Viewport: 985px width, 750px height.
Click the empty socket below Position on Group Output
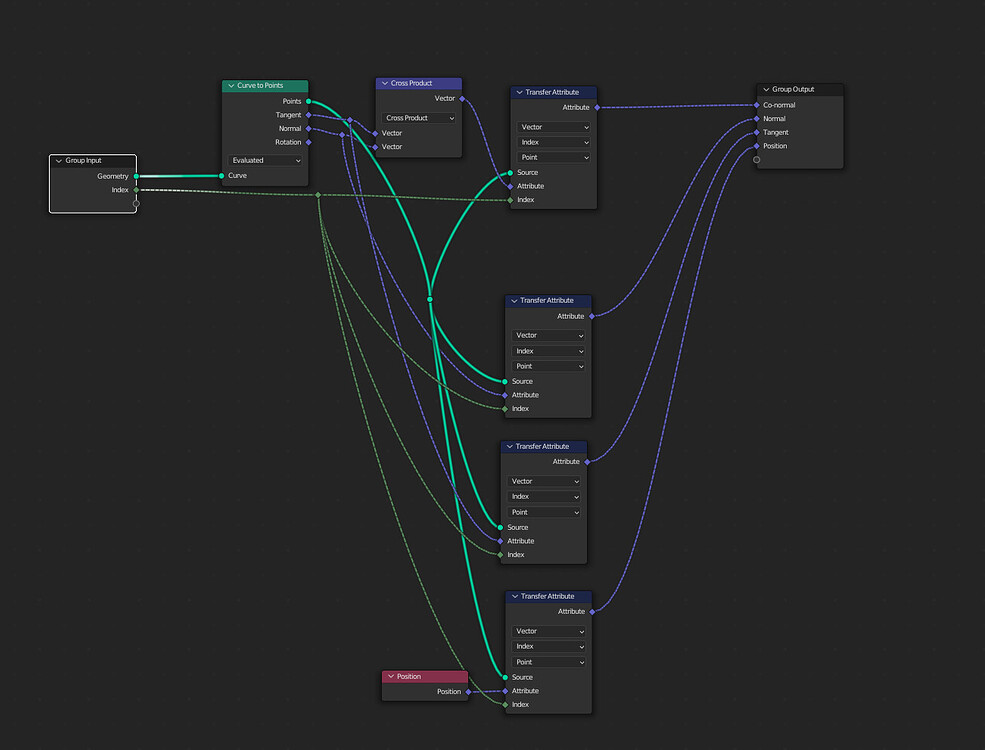coord(757,159)
